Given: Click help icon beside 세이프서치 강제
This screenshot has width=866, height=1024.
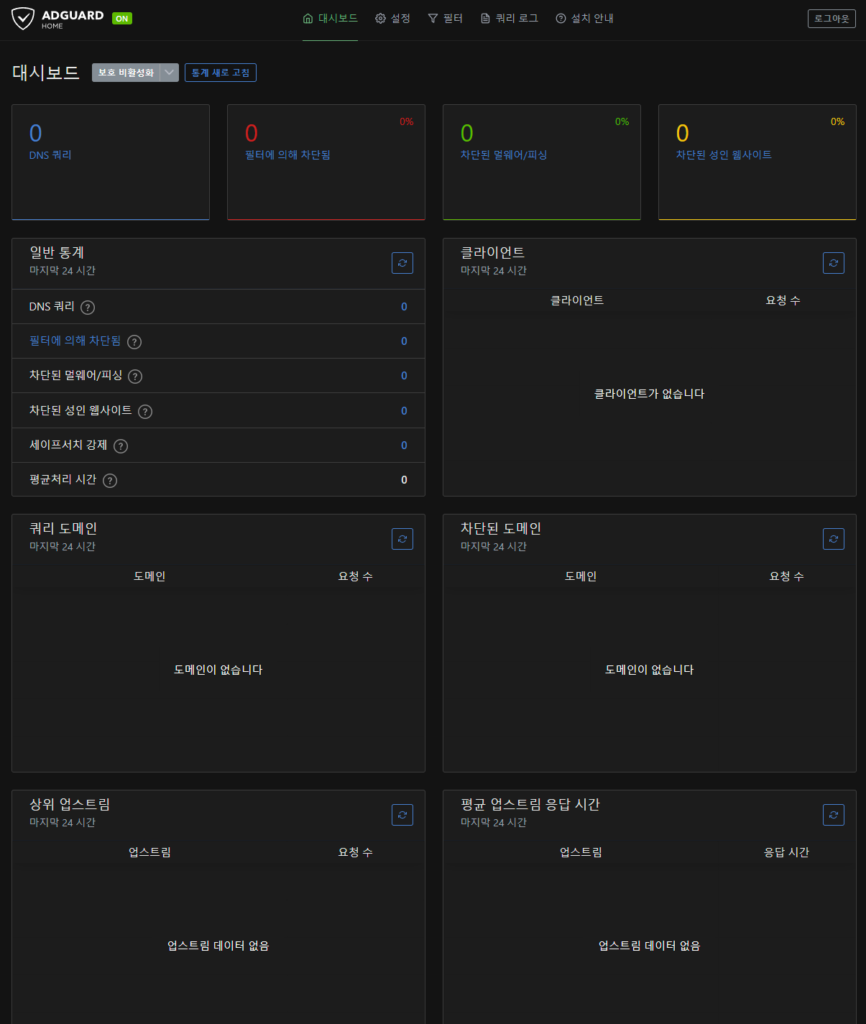Looking at the screenshot, I should pyautogui.click(x=121, y=446).
